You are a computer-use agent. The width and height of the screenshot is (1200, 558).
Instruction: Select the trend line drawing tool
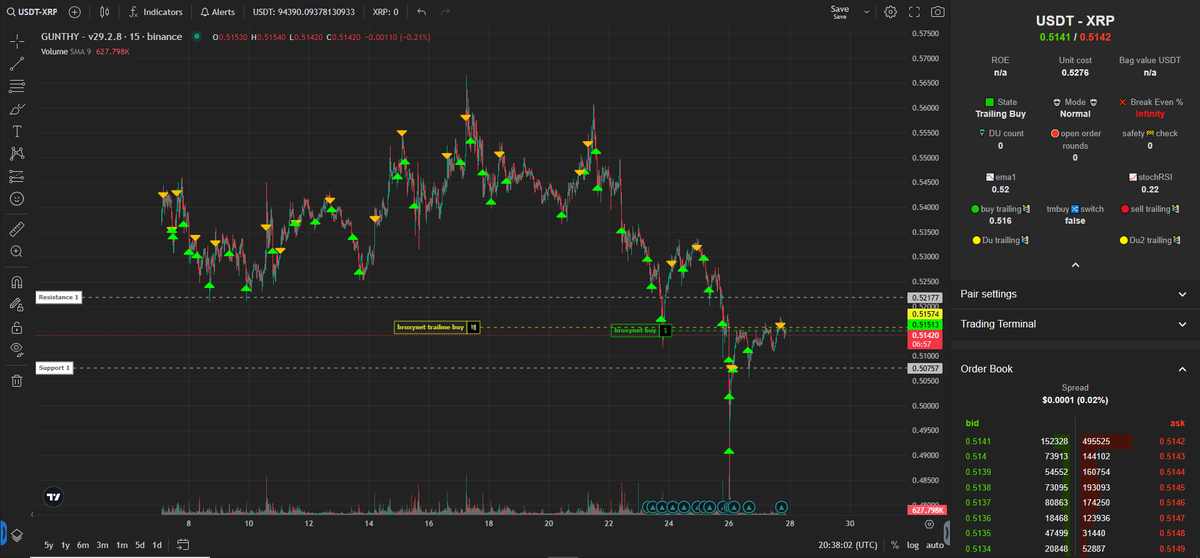point(16,63)
